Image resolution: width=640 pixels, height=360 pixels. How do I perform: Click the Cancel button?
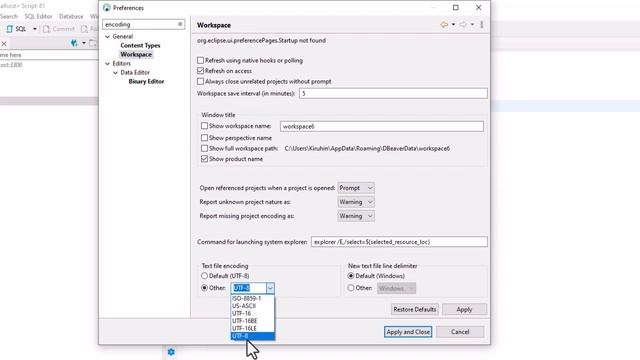point(460,332)
